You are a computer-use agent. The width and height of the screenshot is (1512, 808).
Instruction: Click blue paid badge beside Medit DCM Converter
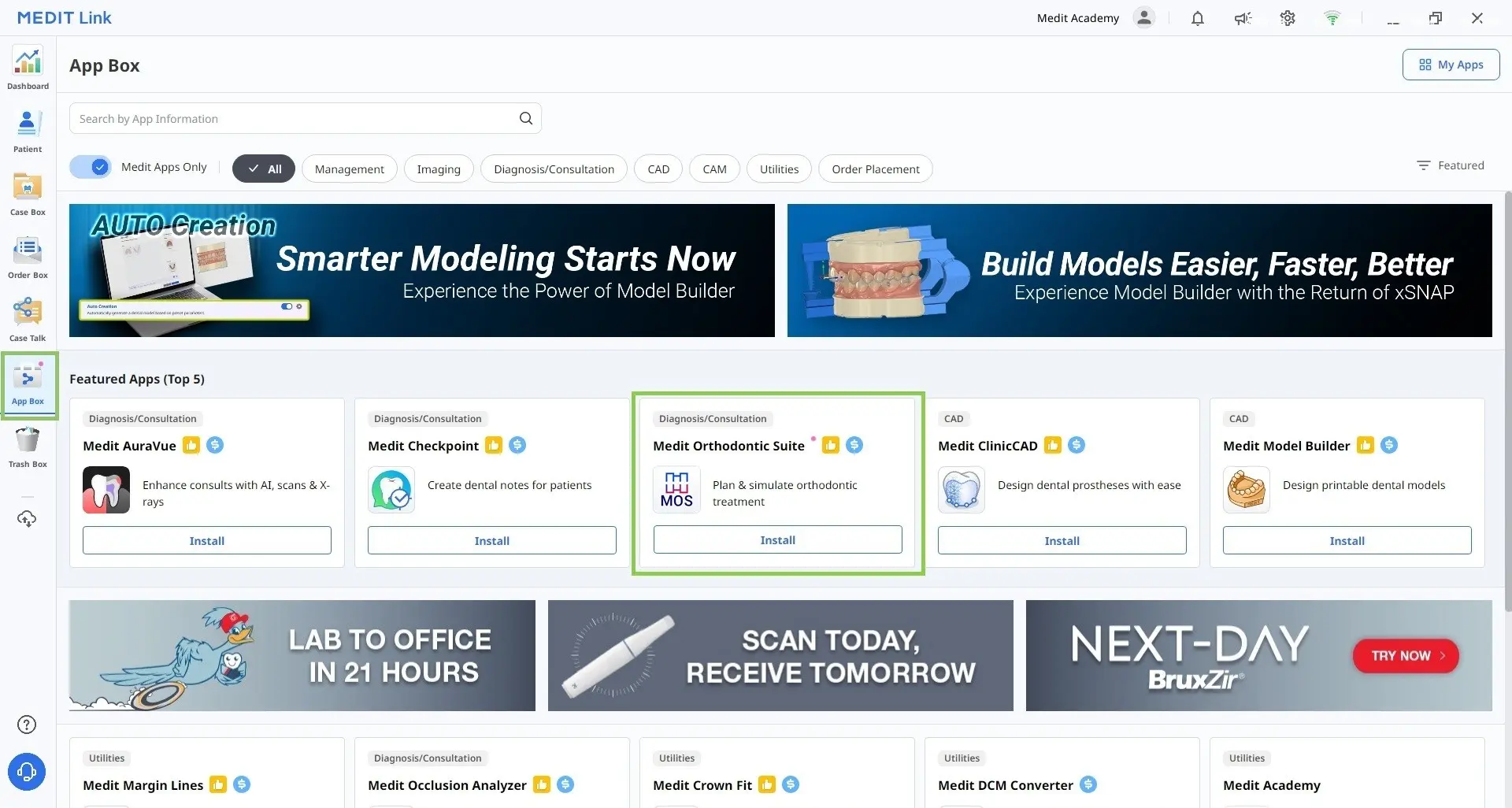click(x=1088, y=784)
